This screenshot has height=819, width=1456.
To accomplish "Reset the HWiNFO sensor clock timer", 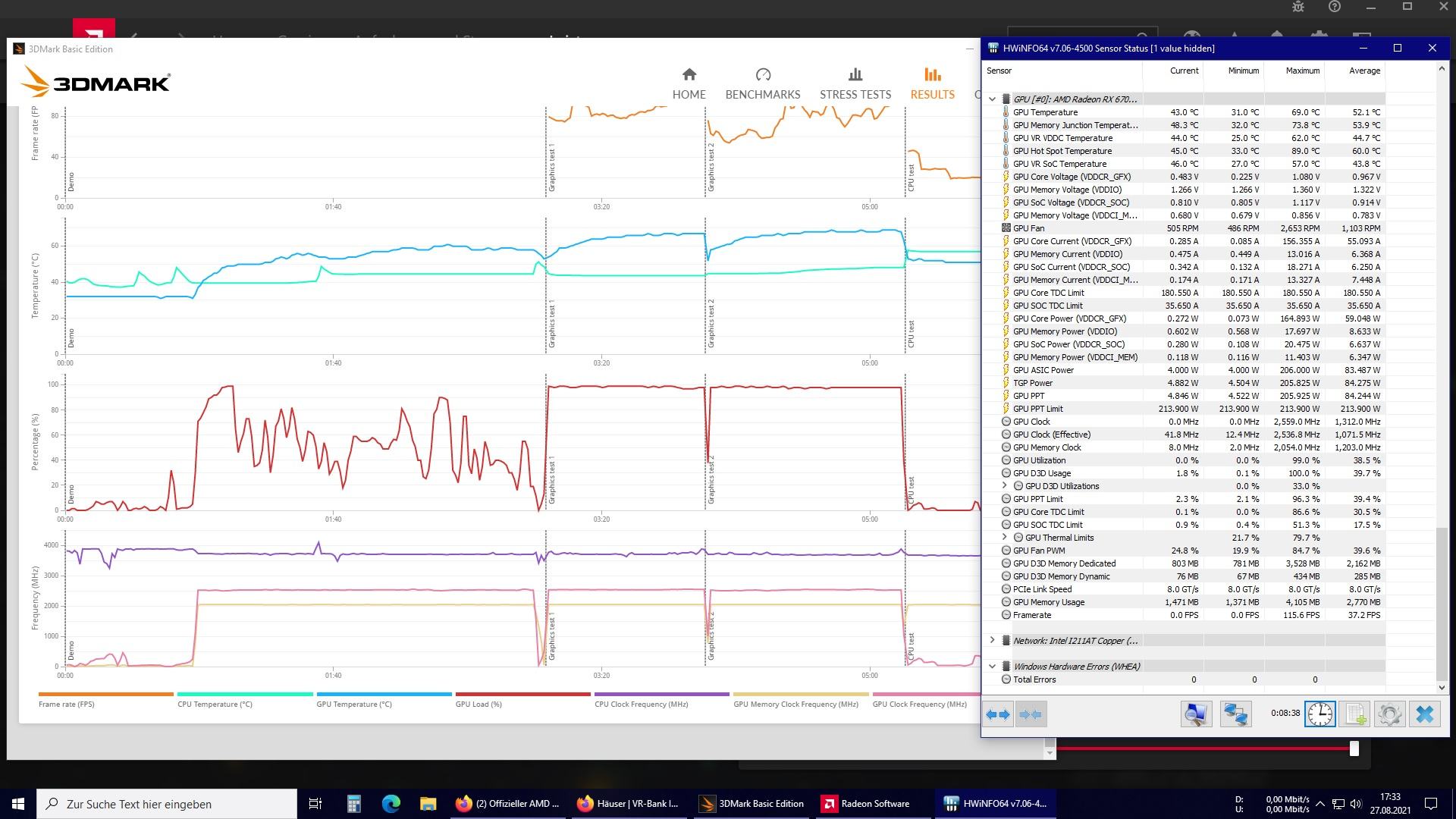I will coord(1319,714).
